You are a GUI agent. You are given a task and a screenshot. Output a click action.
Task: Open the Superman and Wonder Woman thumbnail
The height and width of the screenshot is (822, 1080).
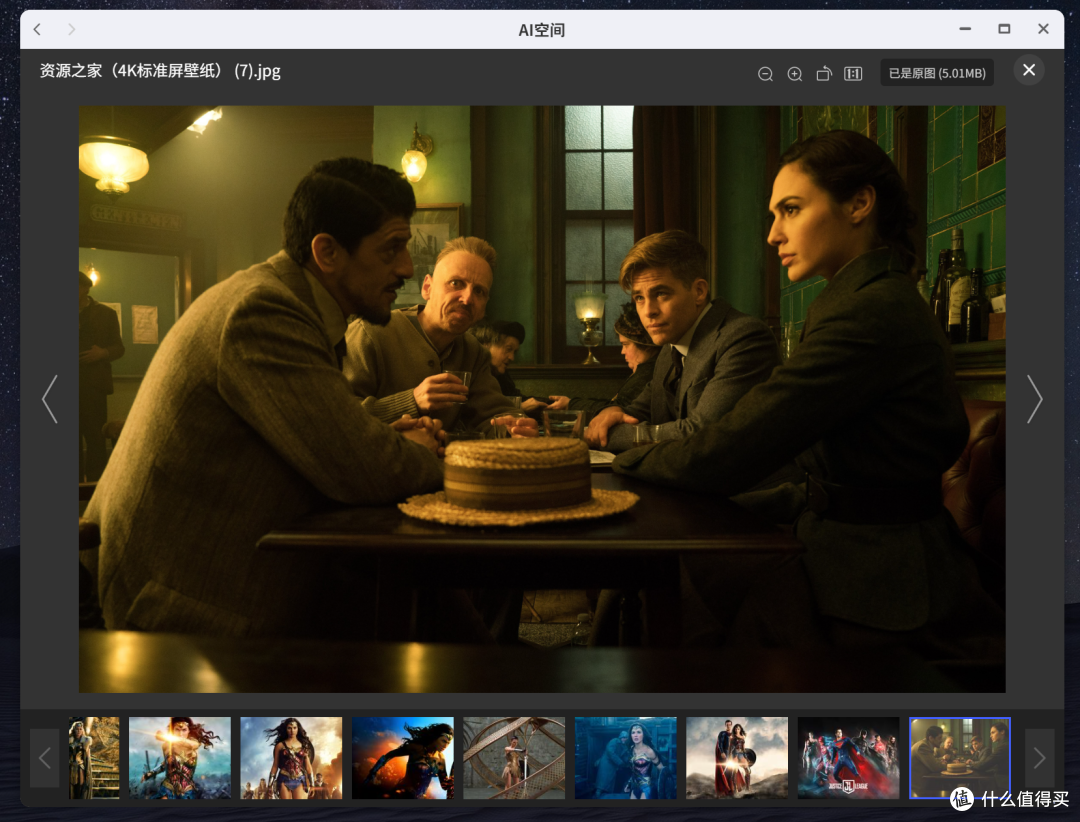[737, 758]
